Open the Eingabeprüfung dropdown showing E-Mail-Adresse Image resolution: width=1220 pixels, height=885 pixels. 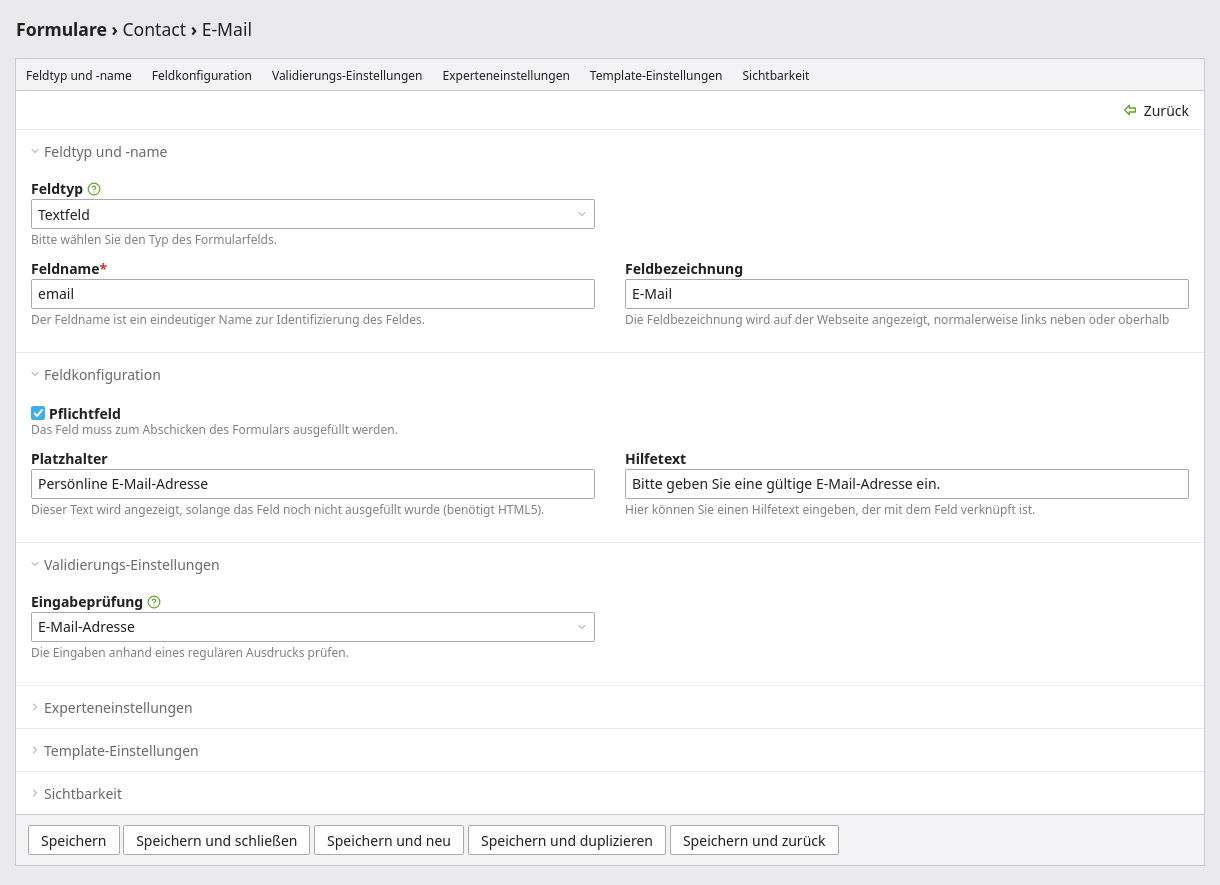click(x=313, y=627)
